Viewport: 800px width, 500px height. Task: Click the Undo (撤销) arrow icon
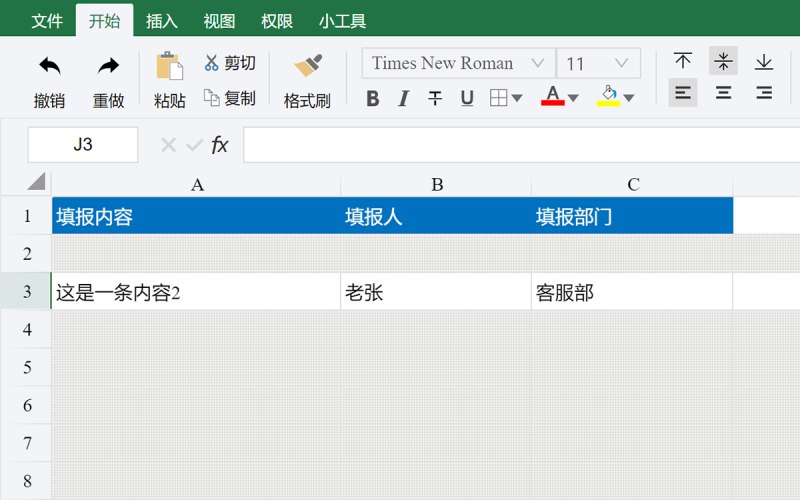(49, 66)
